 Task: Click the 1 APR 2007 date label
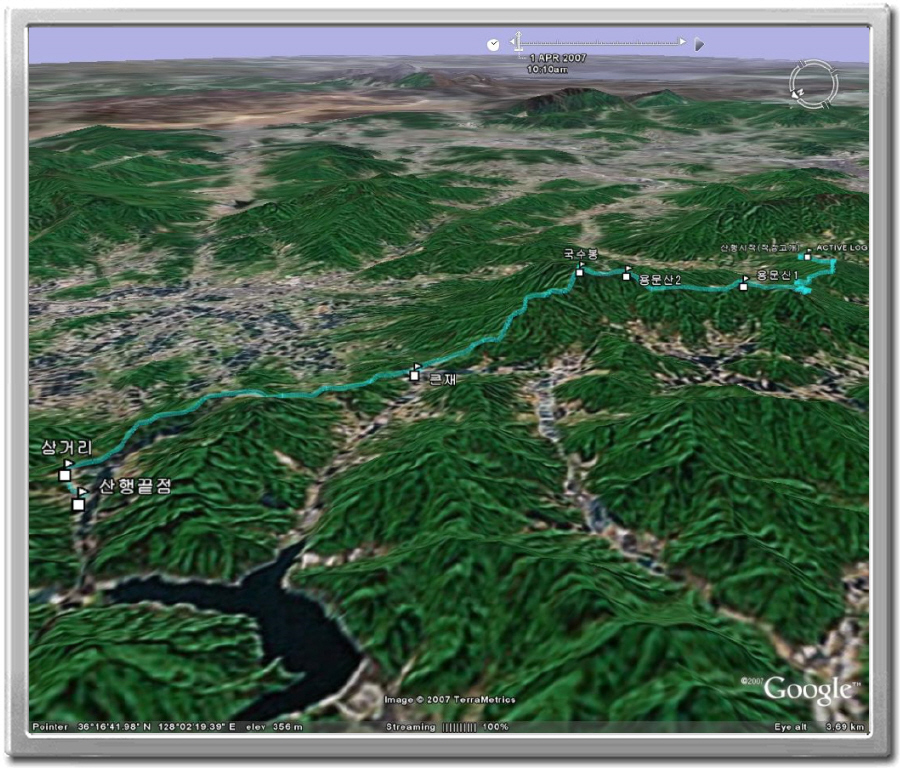pos(558,58)
